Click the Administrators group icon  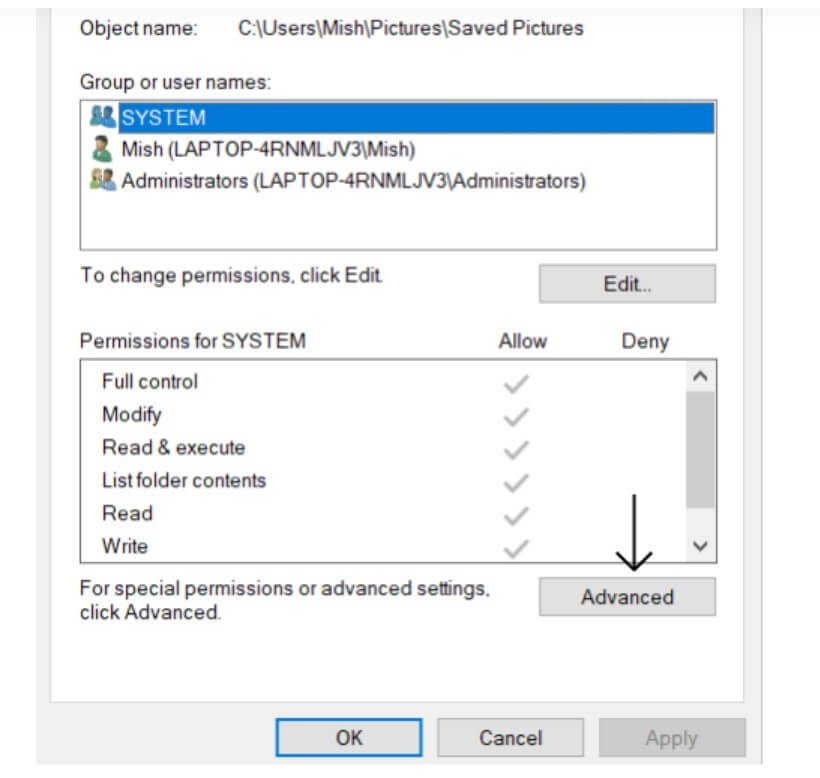point(103,181)
